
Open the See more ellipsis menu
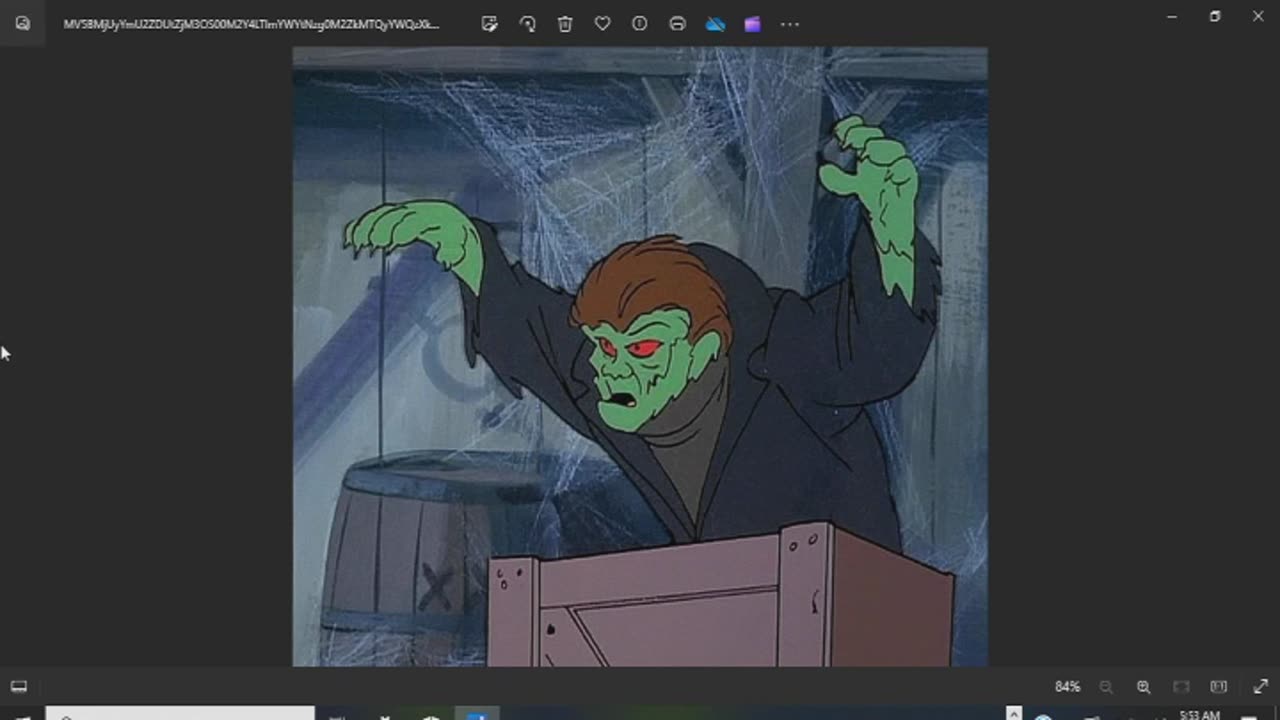tap(790, 24)
